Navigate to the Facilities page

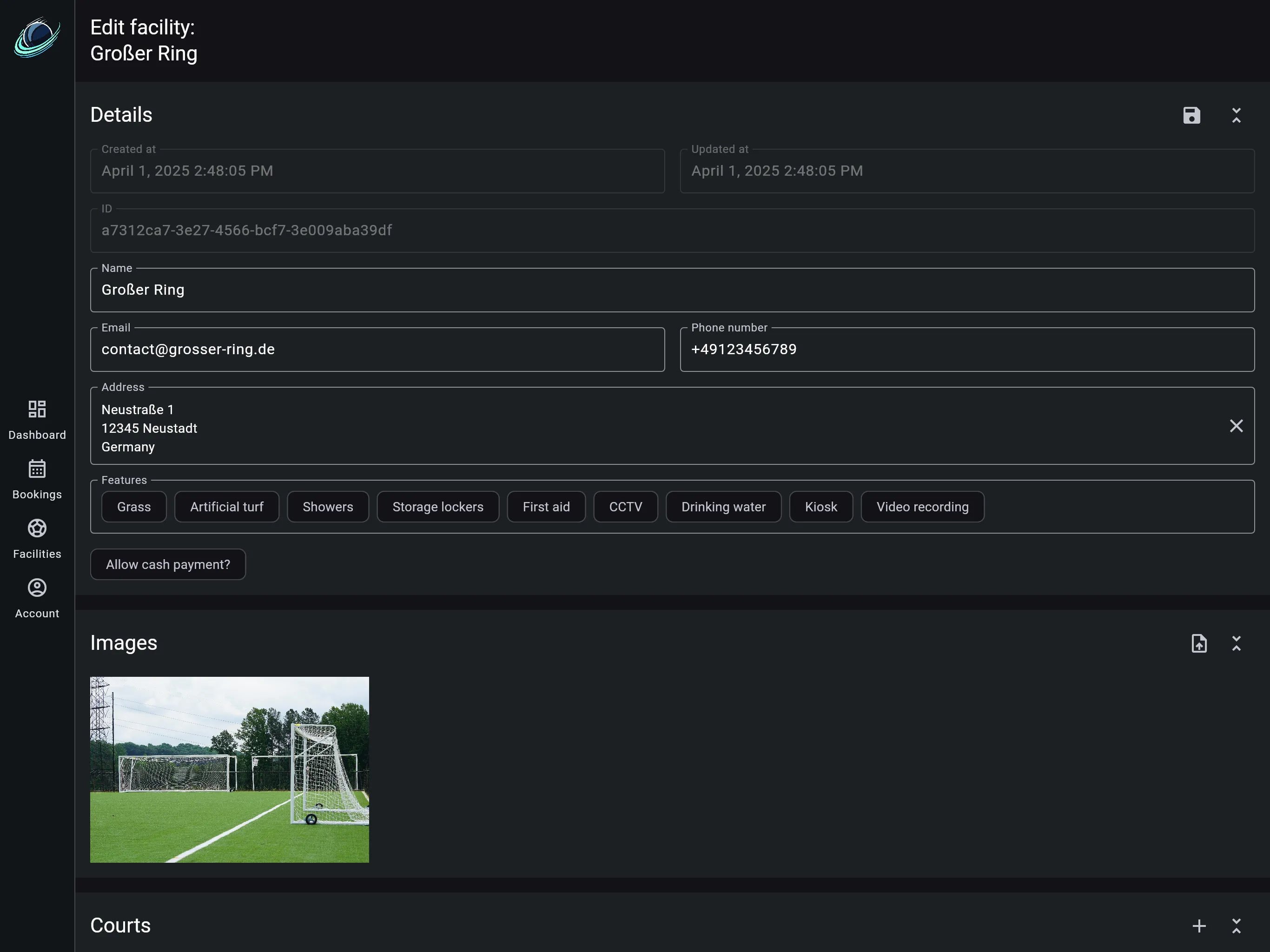pyautogui.click(x=37, y=540)
